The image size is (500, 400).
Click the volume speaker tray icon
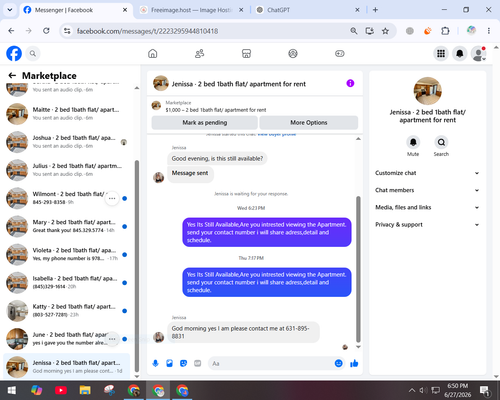click(x=423, y=390)
